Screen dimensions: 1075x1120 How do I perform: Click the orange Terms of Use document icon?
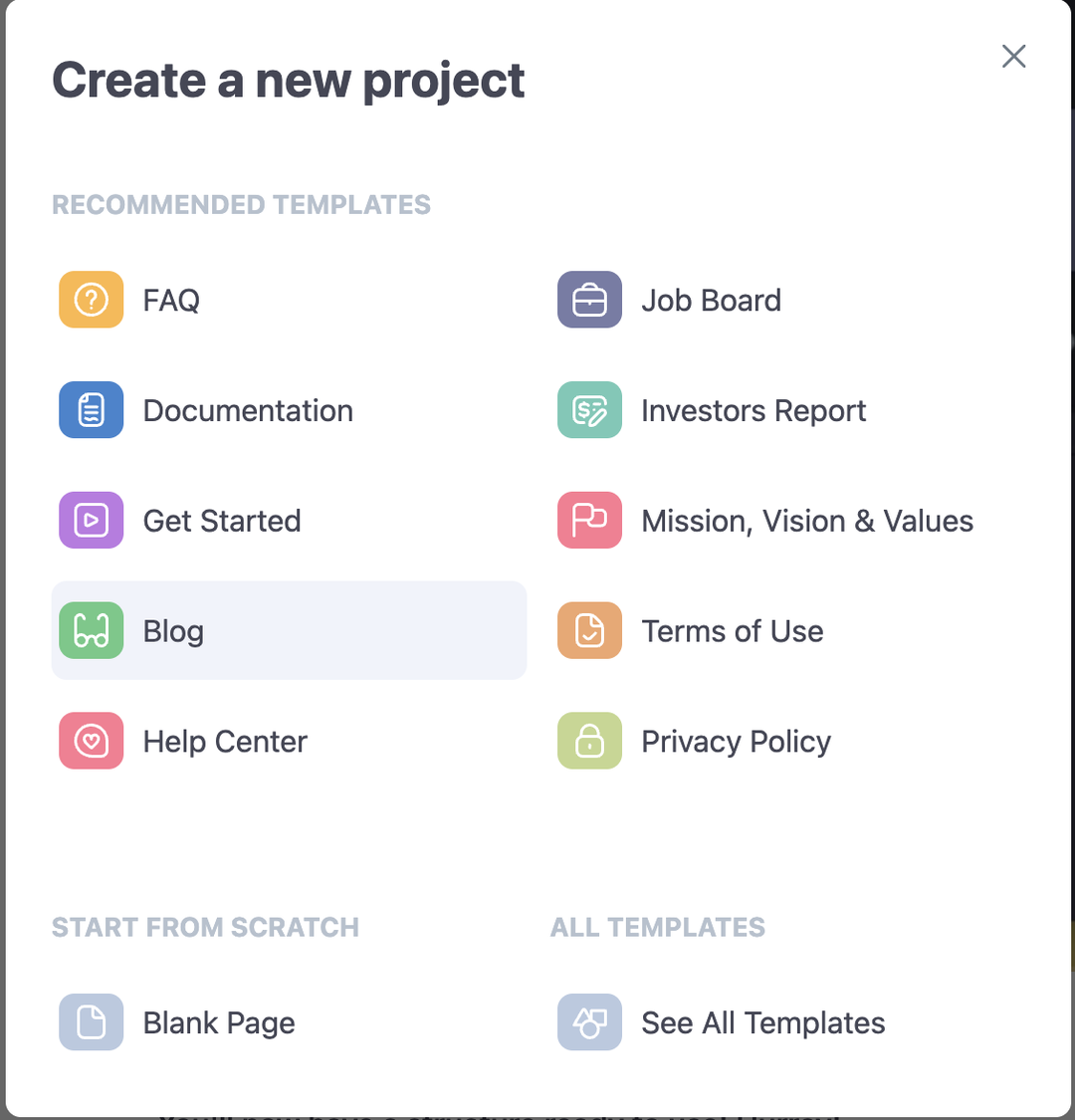589,631
